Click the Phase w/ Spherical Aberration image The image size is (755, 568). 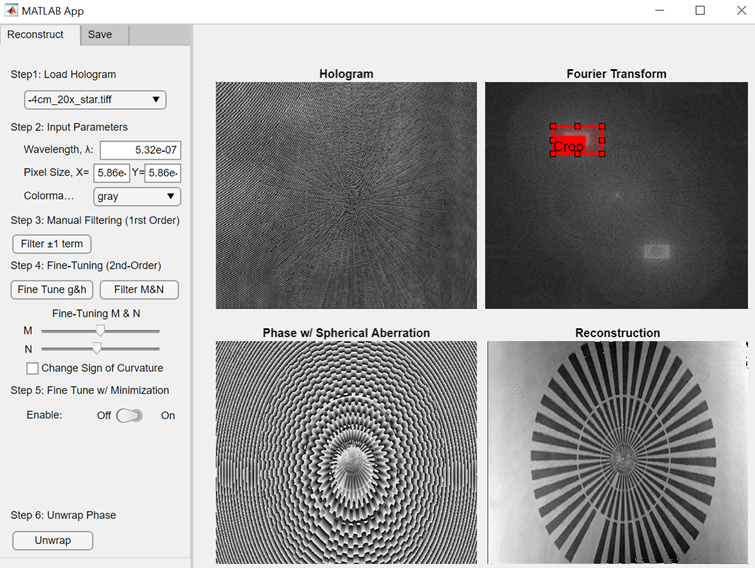[346, 452]
